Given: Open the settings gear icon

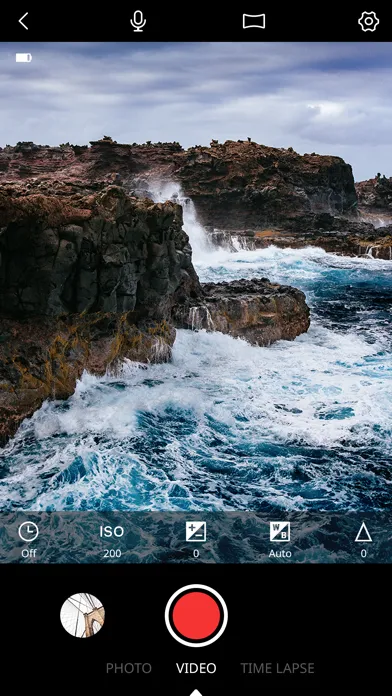Looking at the screenshot, I should click(x=368, y=21).
